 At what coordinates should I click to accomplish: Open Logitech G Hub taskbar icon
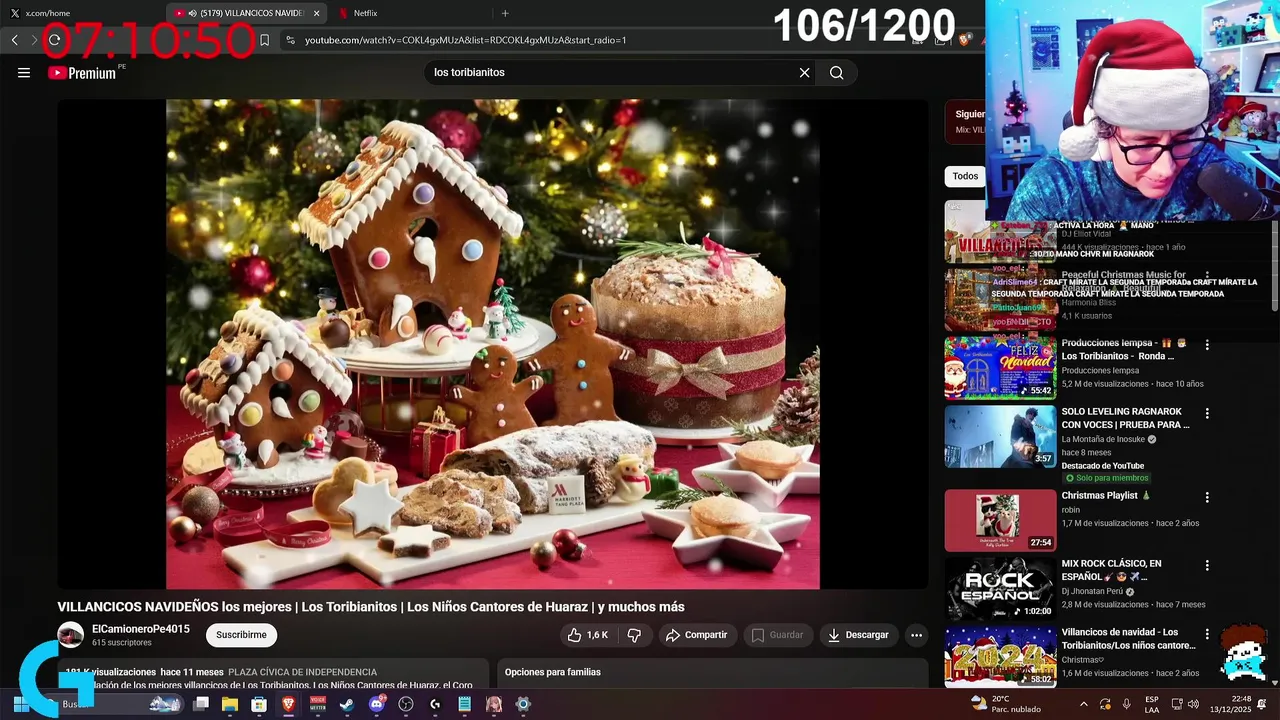[434, 704]
